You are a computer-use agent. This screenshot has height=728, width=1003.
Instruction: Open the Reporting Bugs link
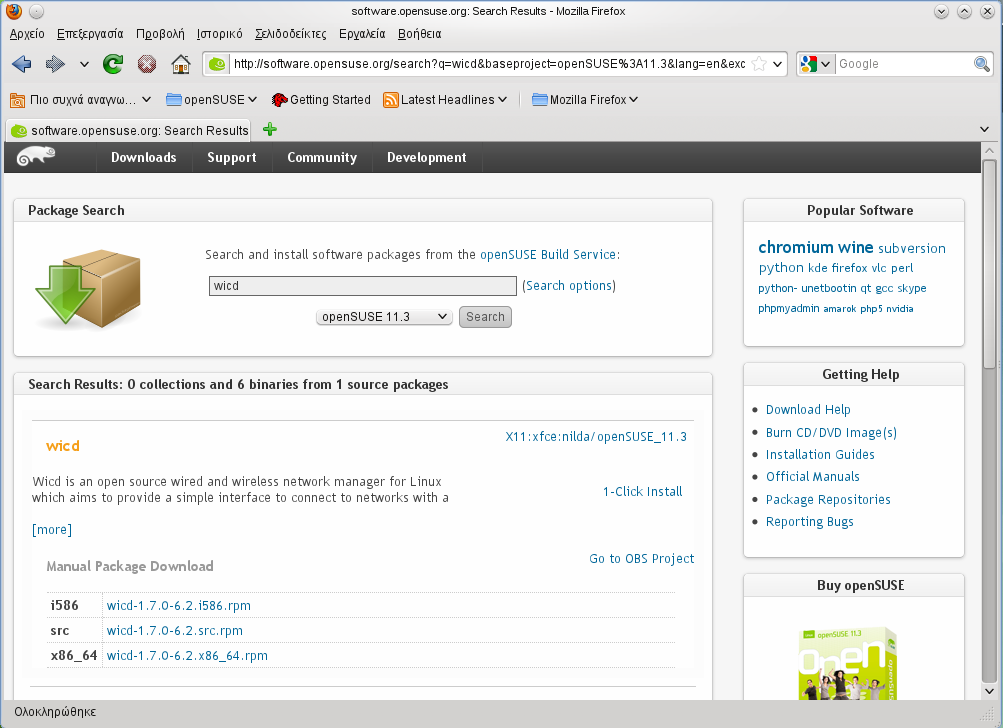click(x=809, y=521)
